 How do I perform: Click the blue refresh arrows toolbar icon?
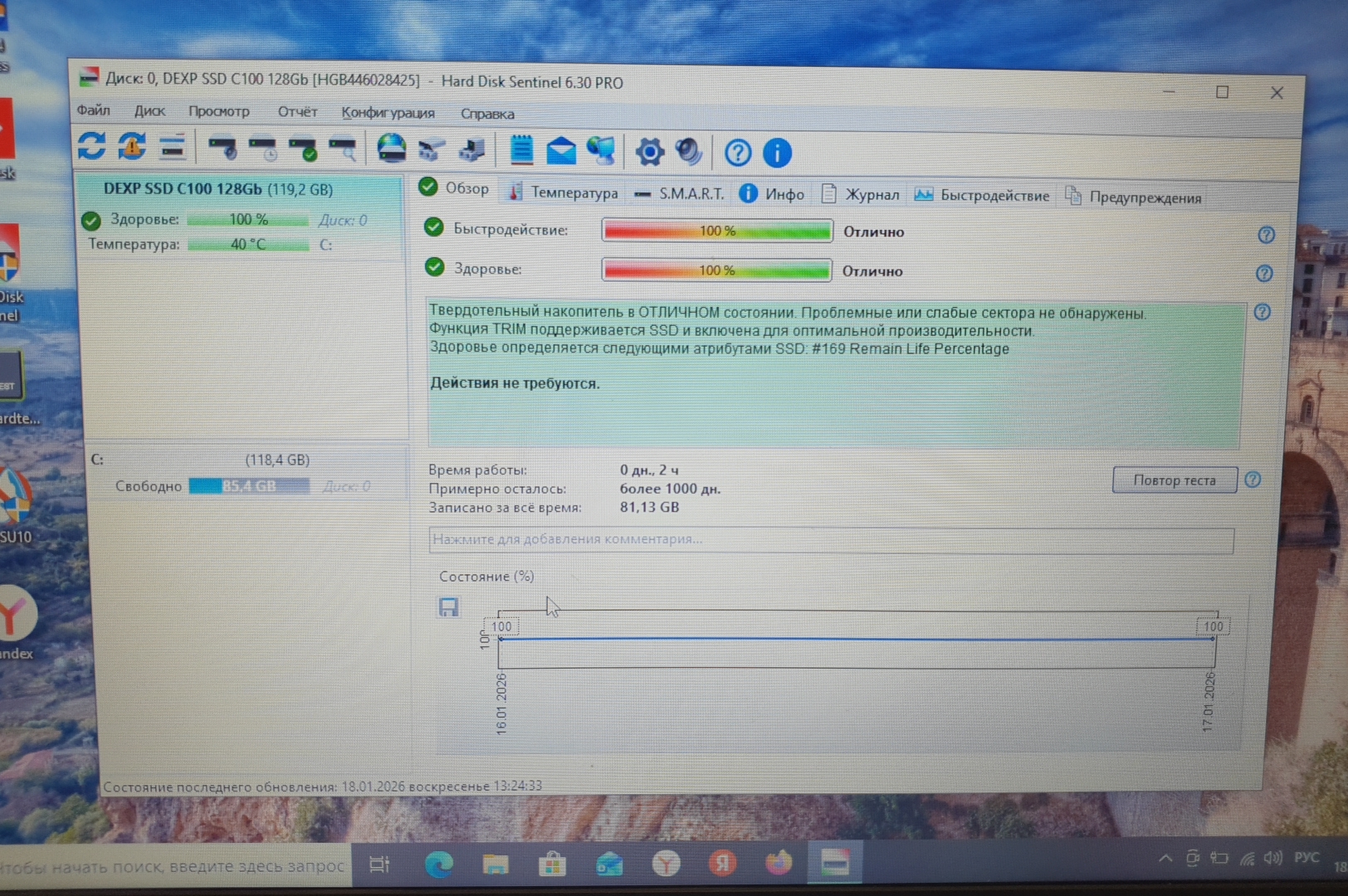[x=91, y=147]
